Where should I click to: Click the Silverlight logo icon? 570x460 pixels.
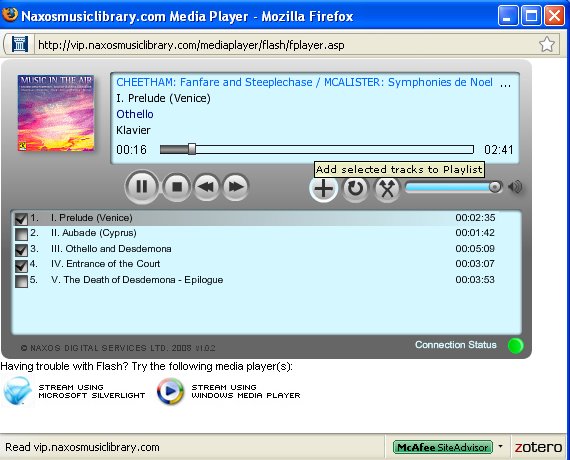tap(17, 391)
